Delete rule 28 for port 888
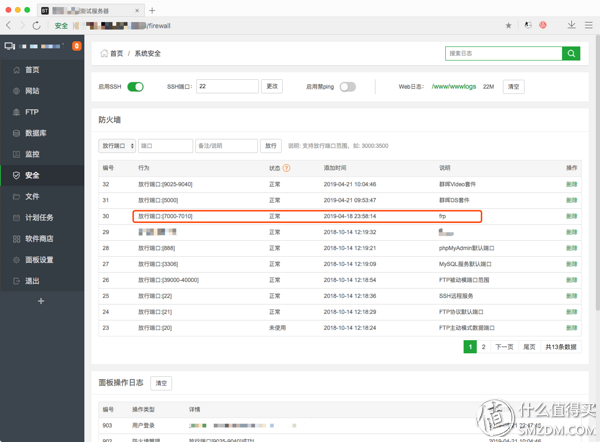The width and height of the screenshot is (600, 442). point(572,248)
